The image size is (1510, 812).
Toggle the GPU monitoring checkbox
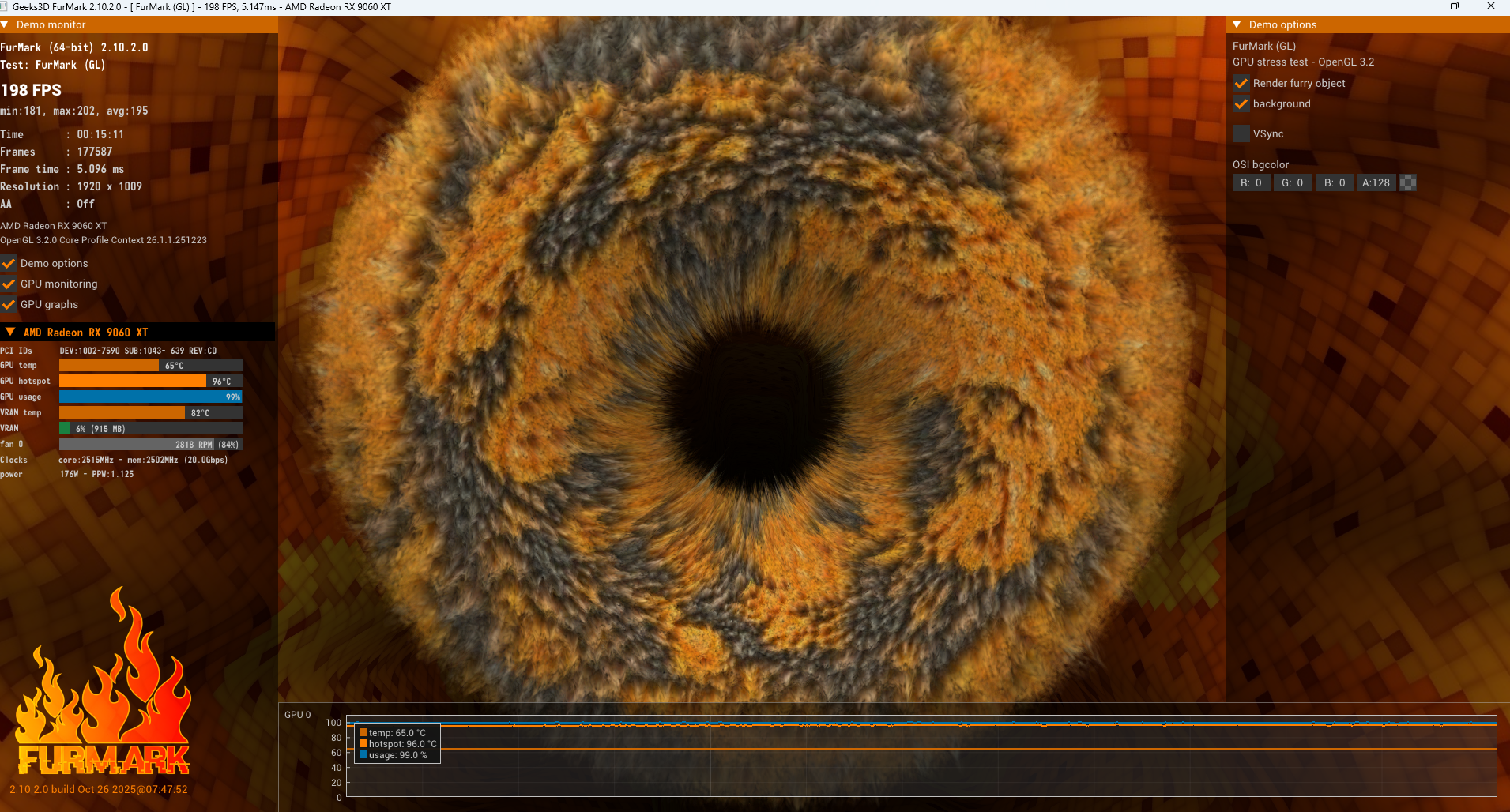tap(9, 284)
